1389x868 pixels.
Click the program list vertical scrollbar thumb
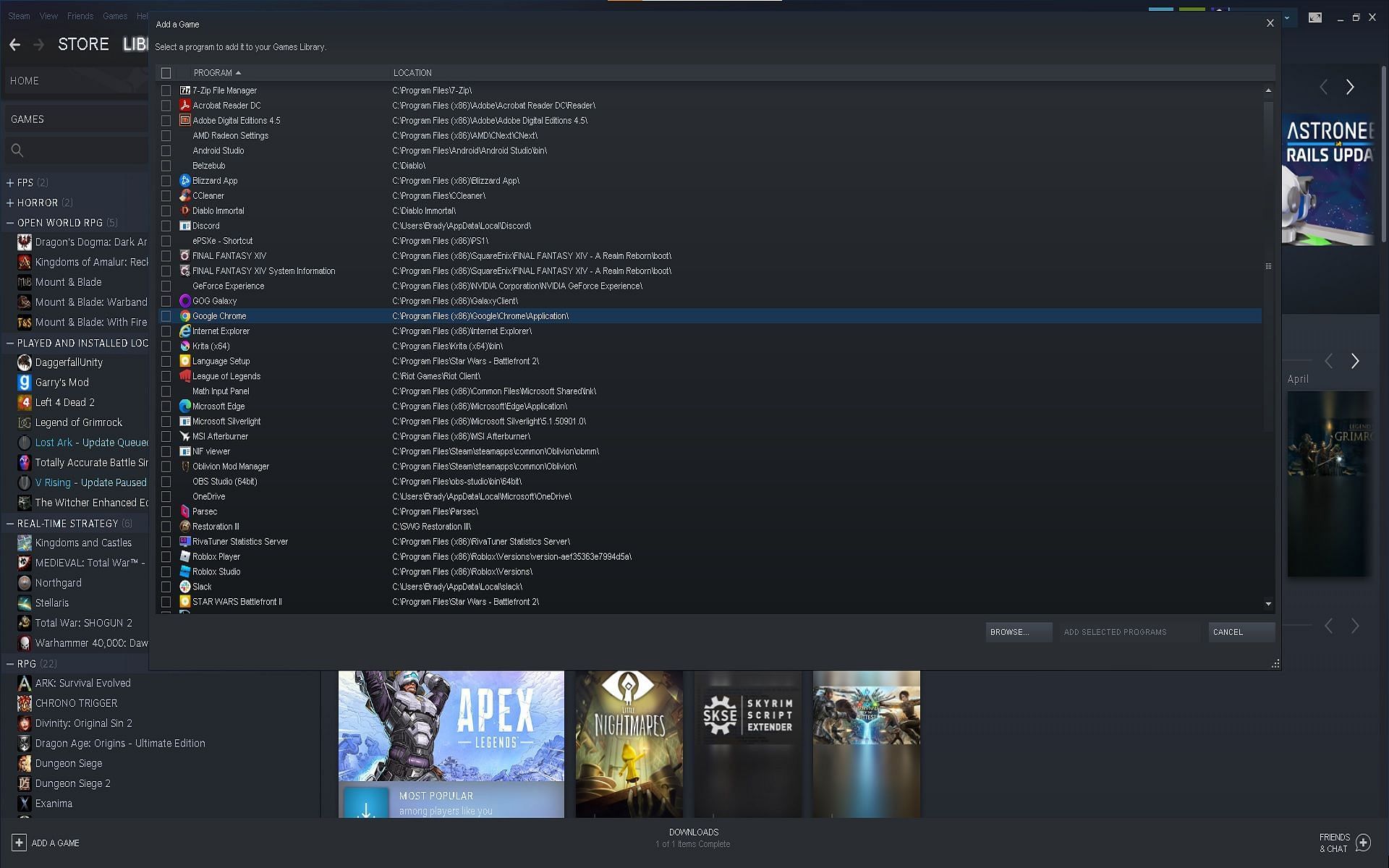[1268, 266]
